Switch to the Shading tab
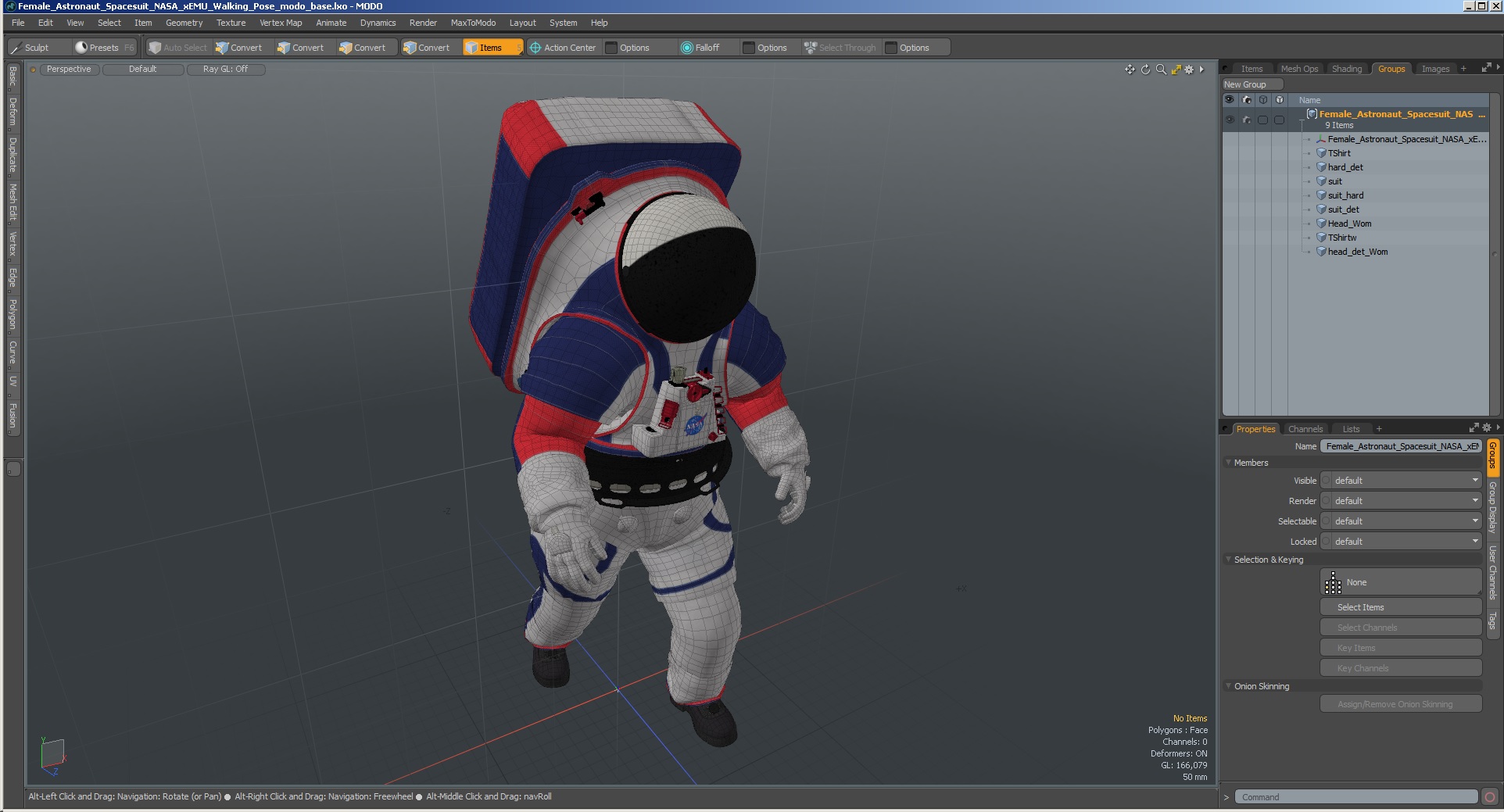Image resolution: width=1504 pixels, height=812 pixels. pos(1347,69)
